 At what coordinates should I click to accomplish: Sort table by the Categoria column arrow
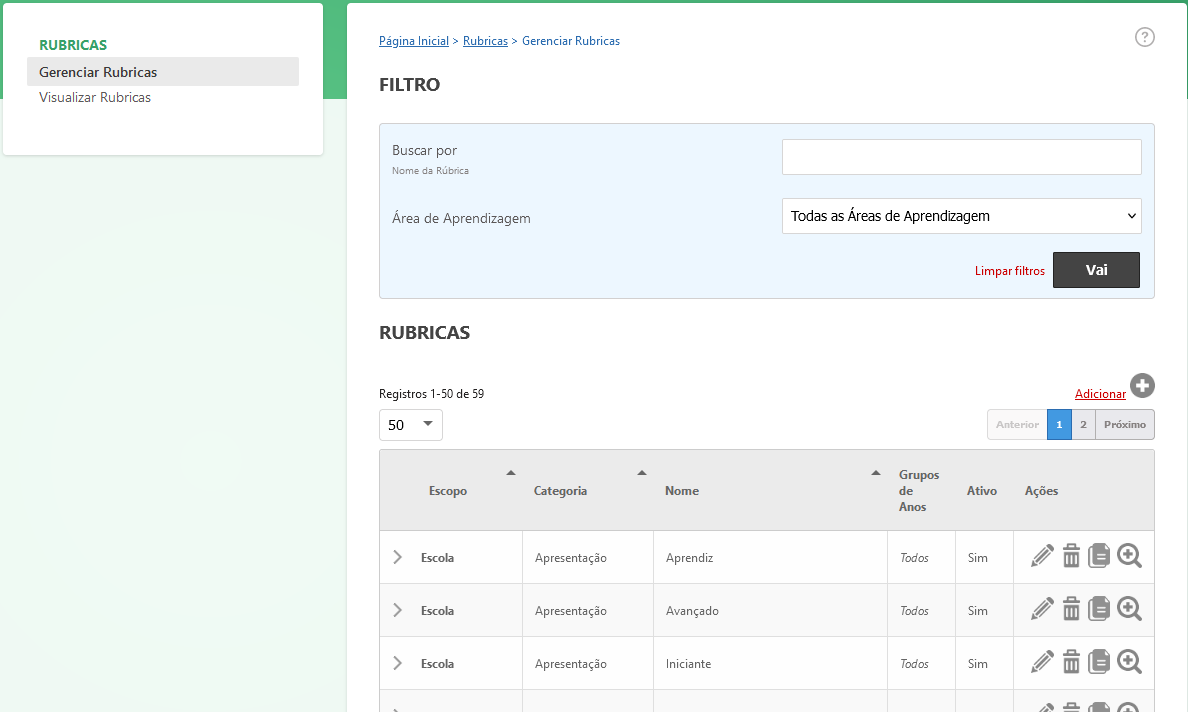(642, 473)
